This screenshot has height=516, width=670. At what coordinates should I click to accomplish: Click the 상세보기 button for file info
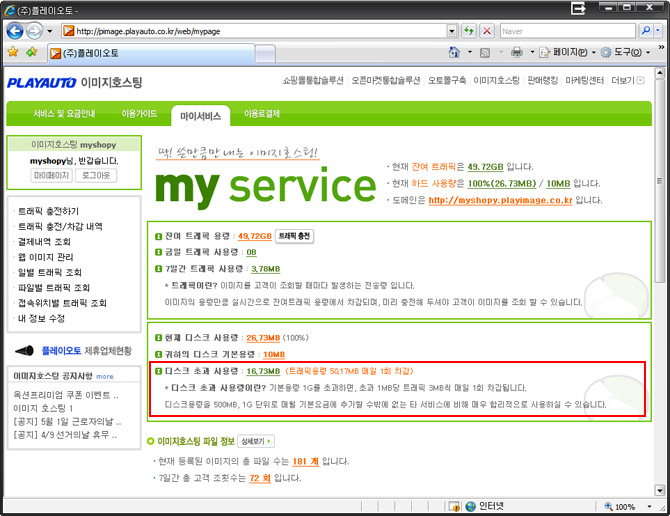254,441
